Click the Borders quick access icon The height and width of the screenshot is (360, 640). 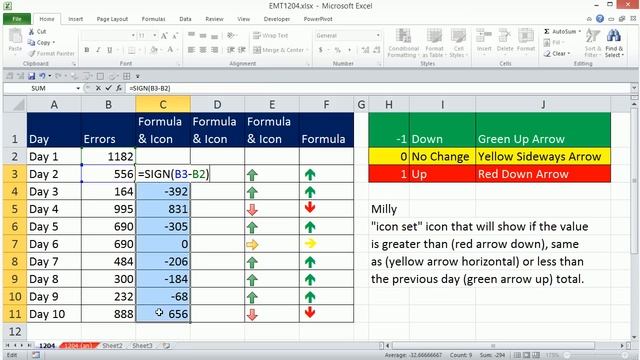point(127,76)
